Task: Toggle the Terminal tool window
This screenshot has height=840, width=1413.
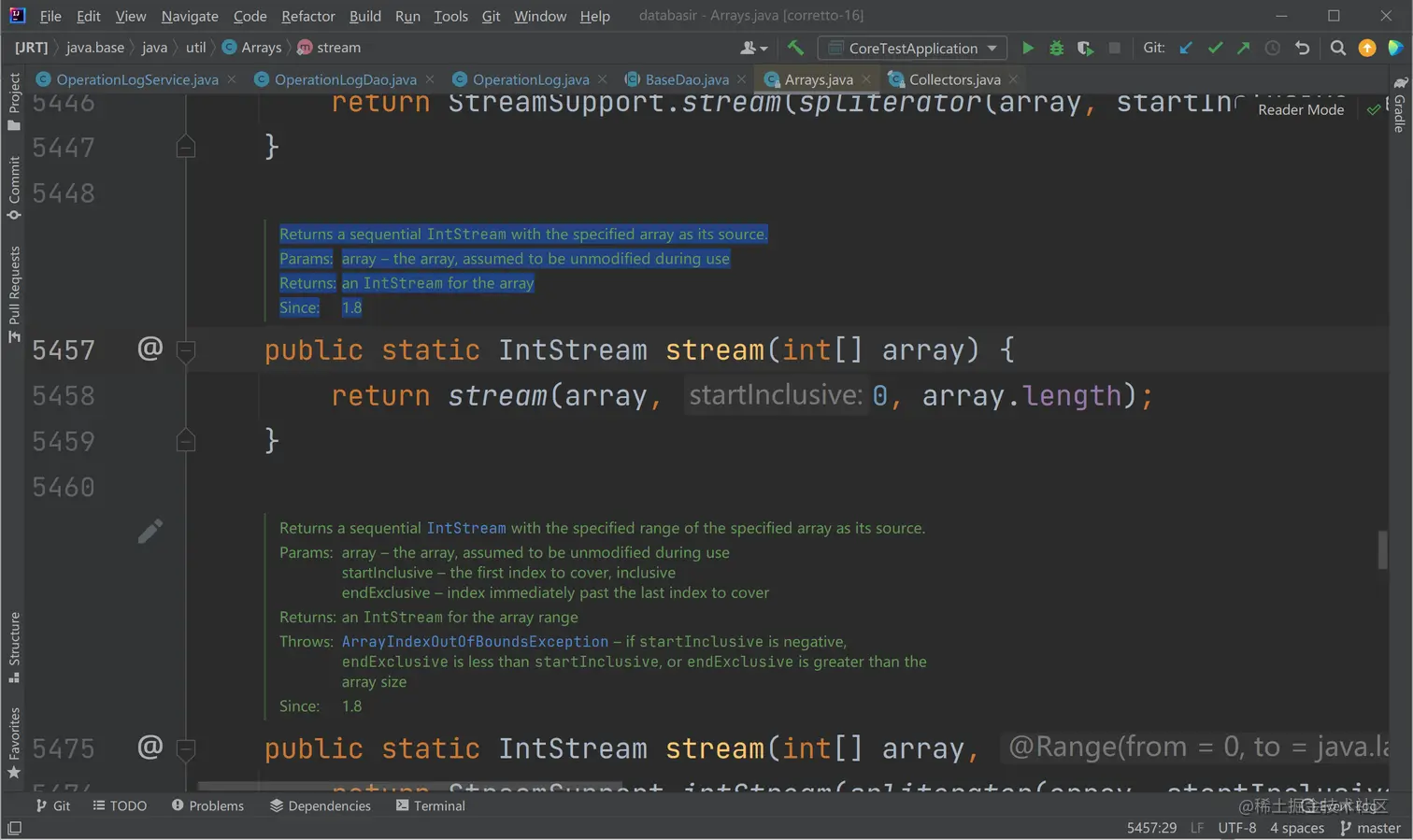Action: [430, 805]
